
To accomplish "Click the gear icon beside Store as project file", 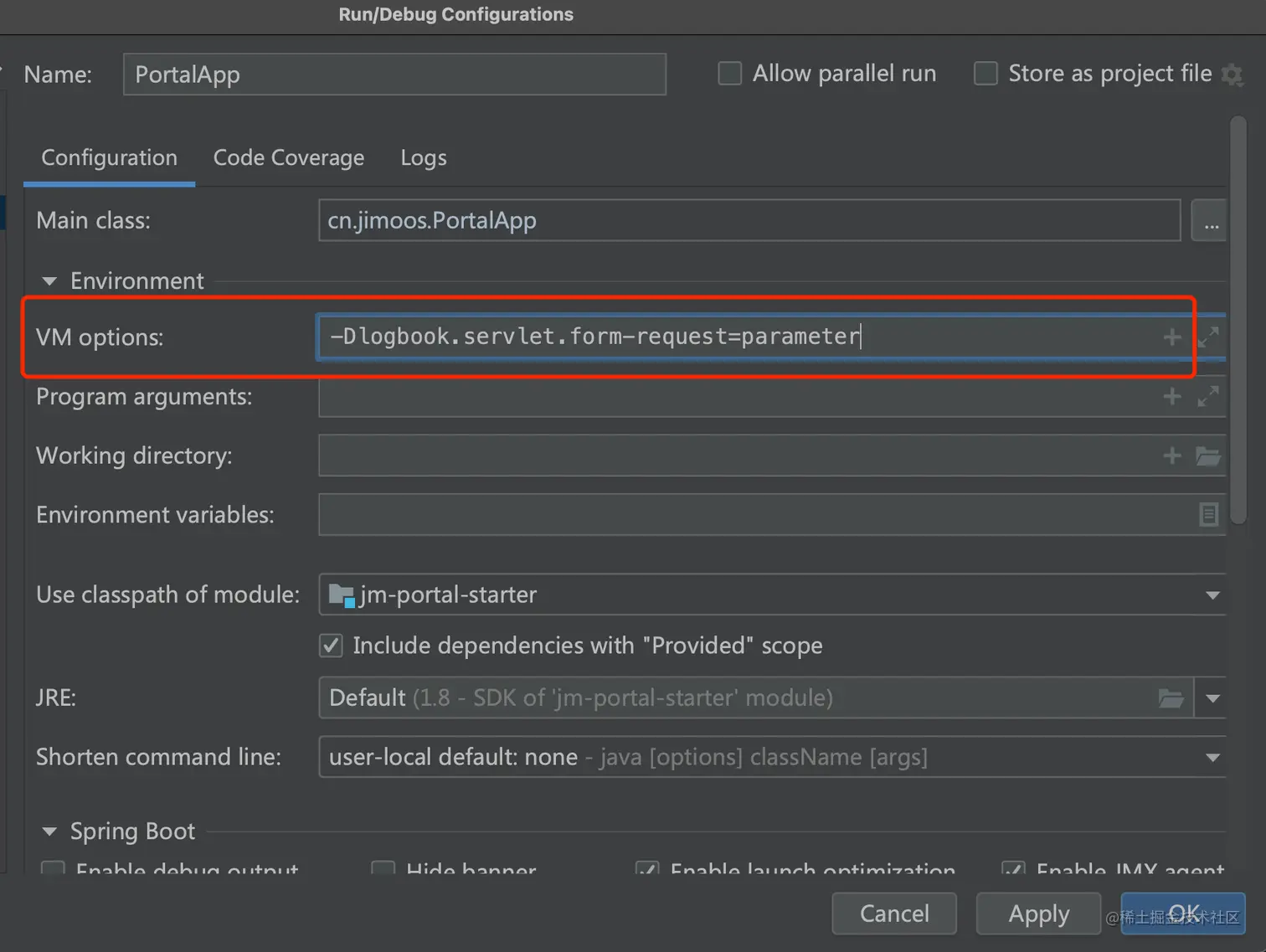I will point(1232,75).
